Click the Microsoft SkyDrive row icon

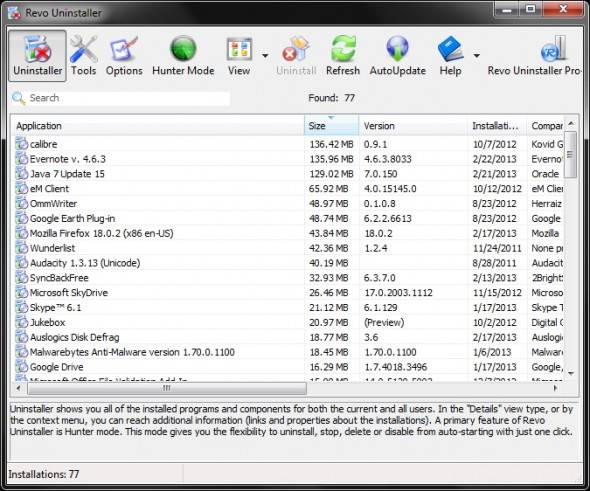(x=22, y=292)
